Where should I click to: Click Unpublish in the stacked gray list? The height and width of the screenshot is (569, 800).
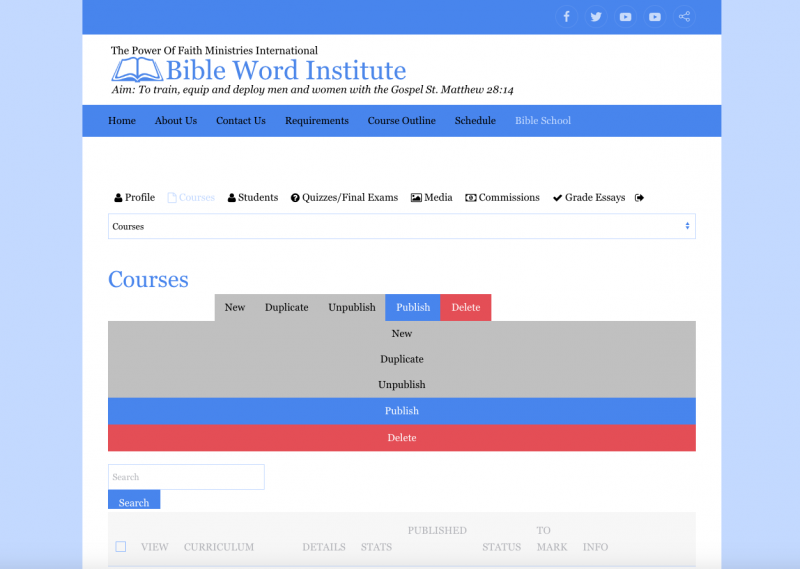pyautogui.click(x=402, y=385)
